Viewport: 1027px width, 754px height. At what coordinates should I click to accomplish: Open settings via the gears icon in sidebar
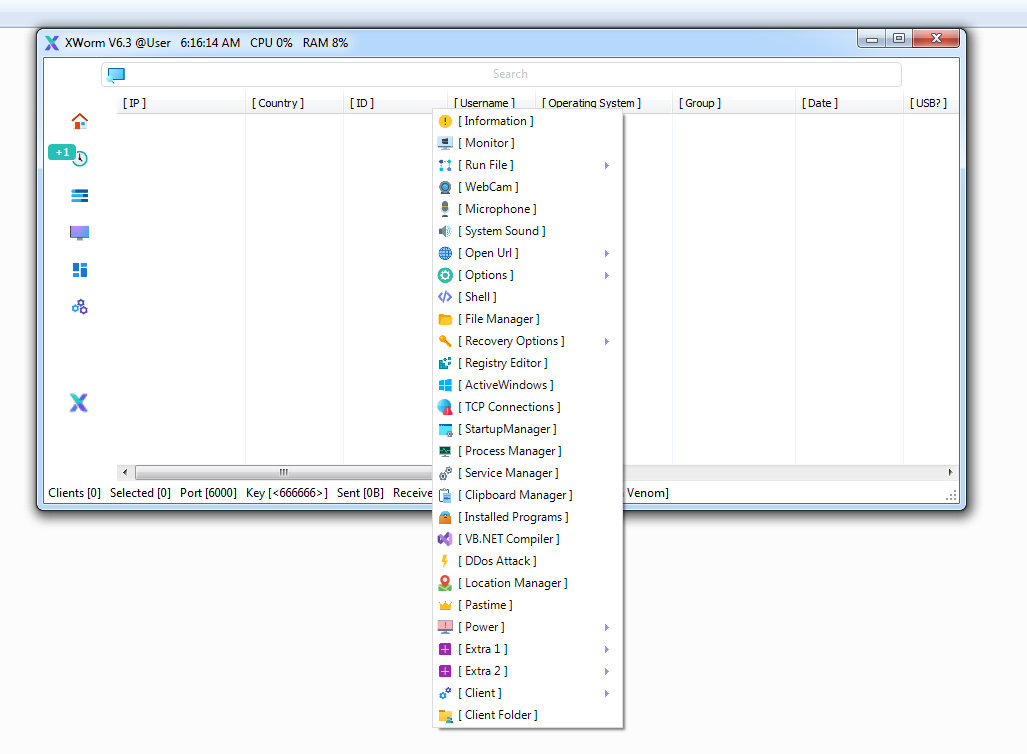(78, 306)
